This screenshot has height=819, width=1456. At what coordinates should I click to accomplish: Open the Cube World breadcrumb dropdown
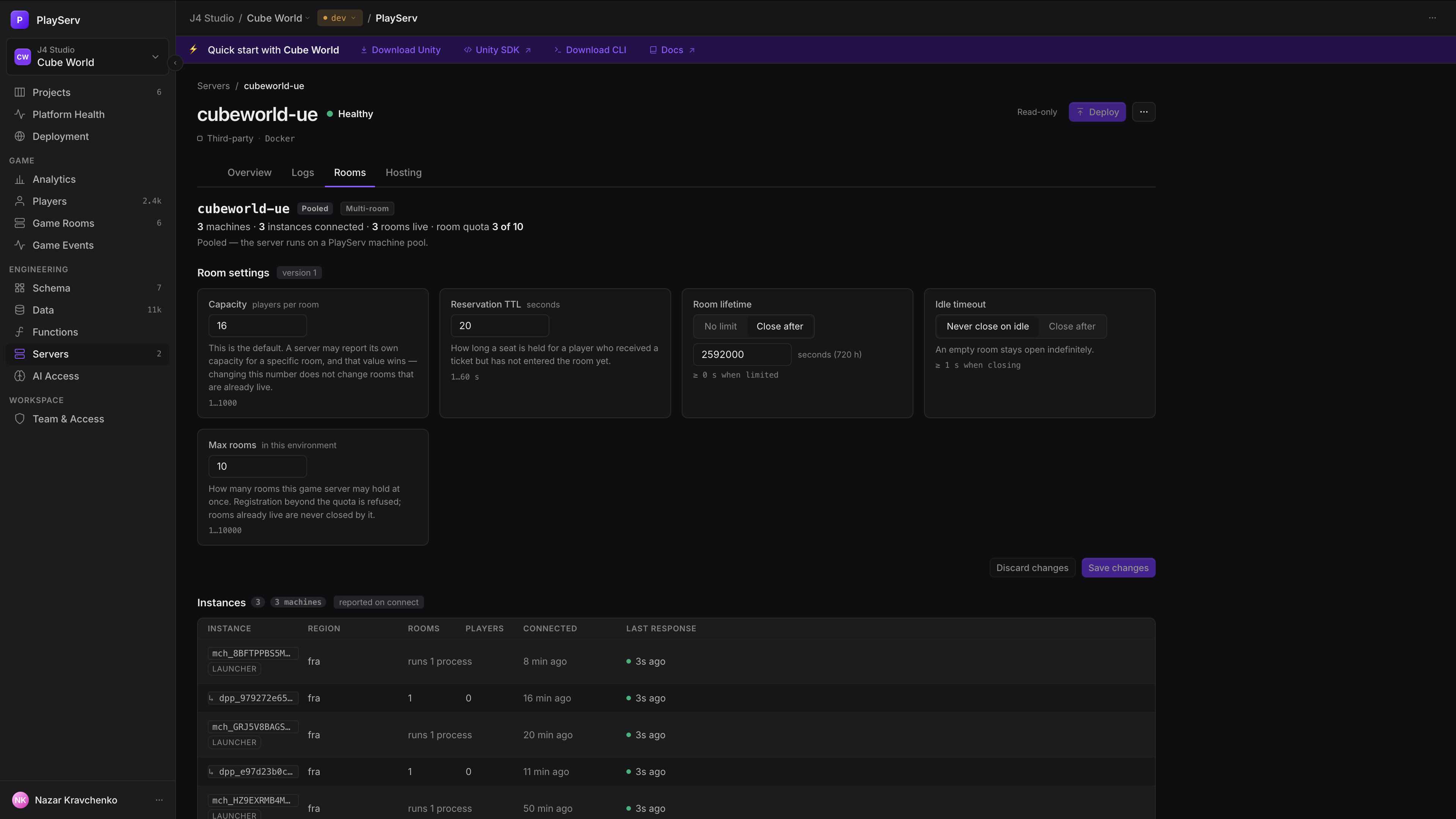point(278,18)
